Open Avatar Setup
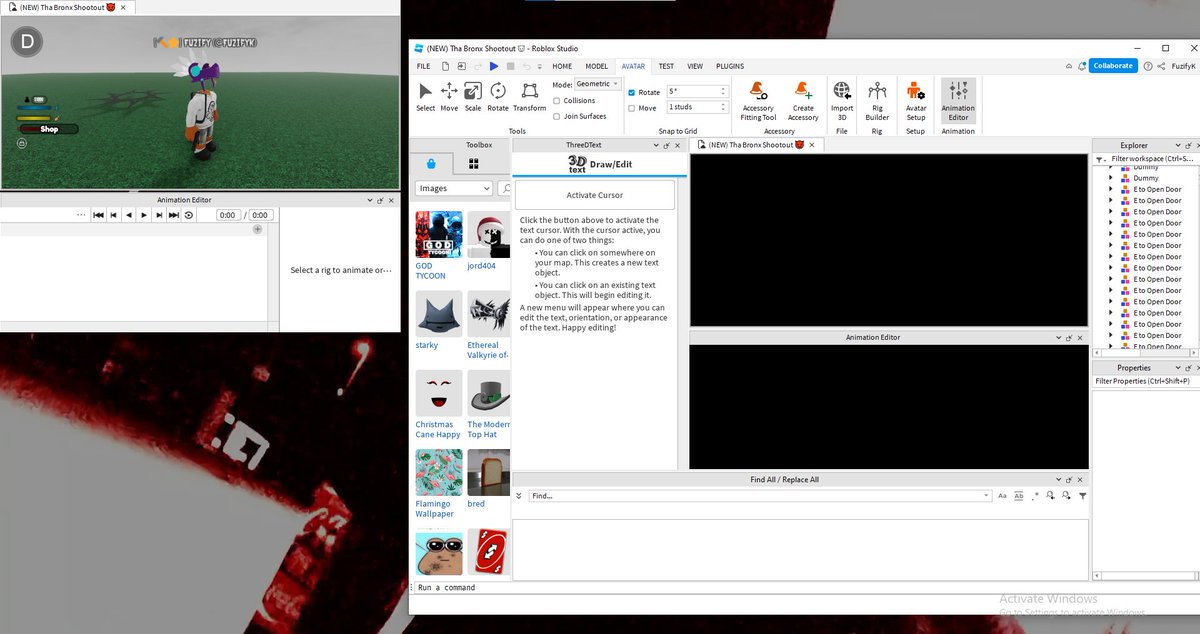The image size is (1200, 634). tap(916, 100)
